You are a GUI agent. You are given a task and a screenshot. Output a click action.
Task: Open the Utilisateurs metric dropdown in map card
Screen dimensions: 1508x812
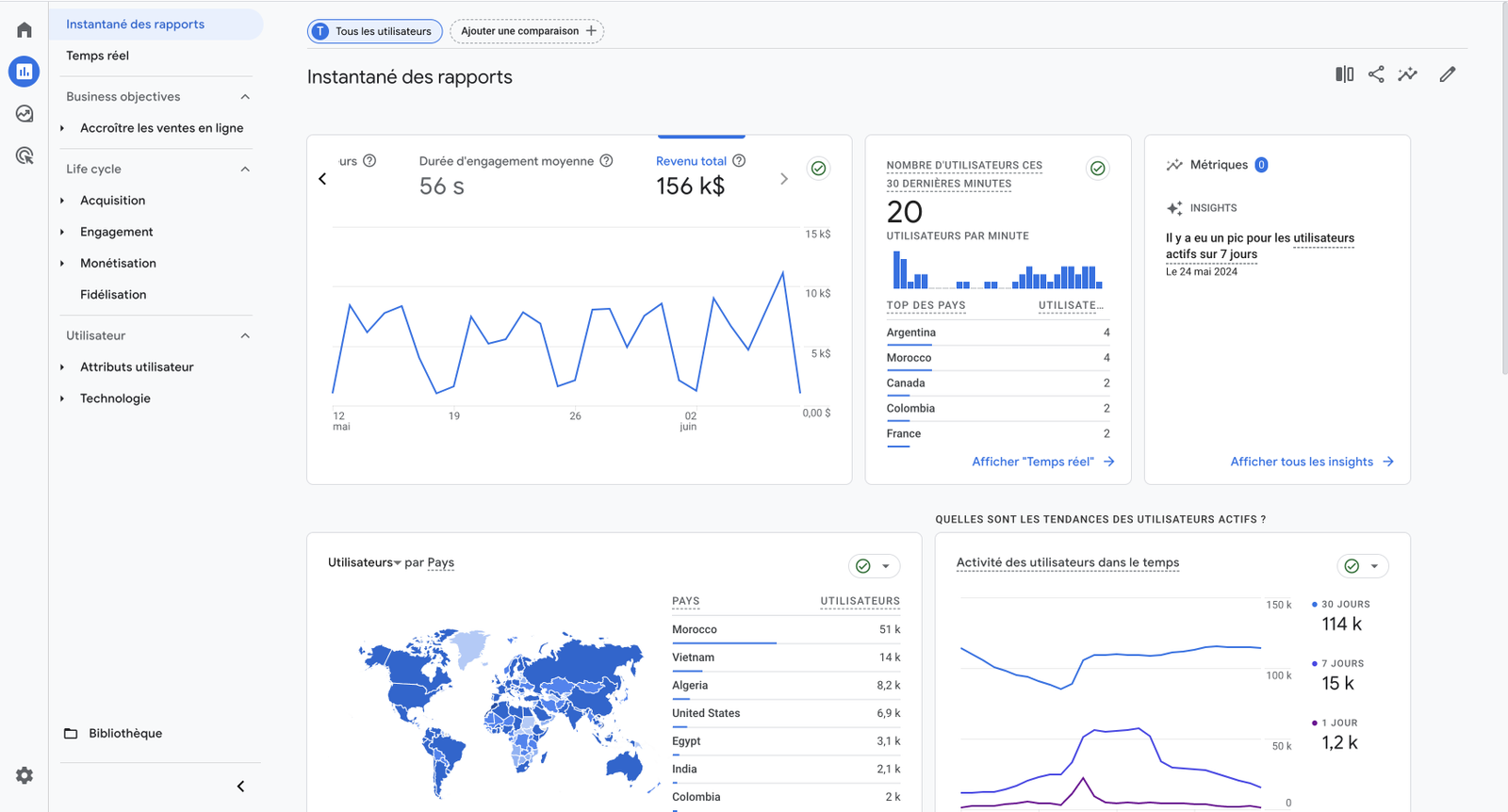tap(365, 562)
